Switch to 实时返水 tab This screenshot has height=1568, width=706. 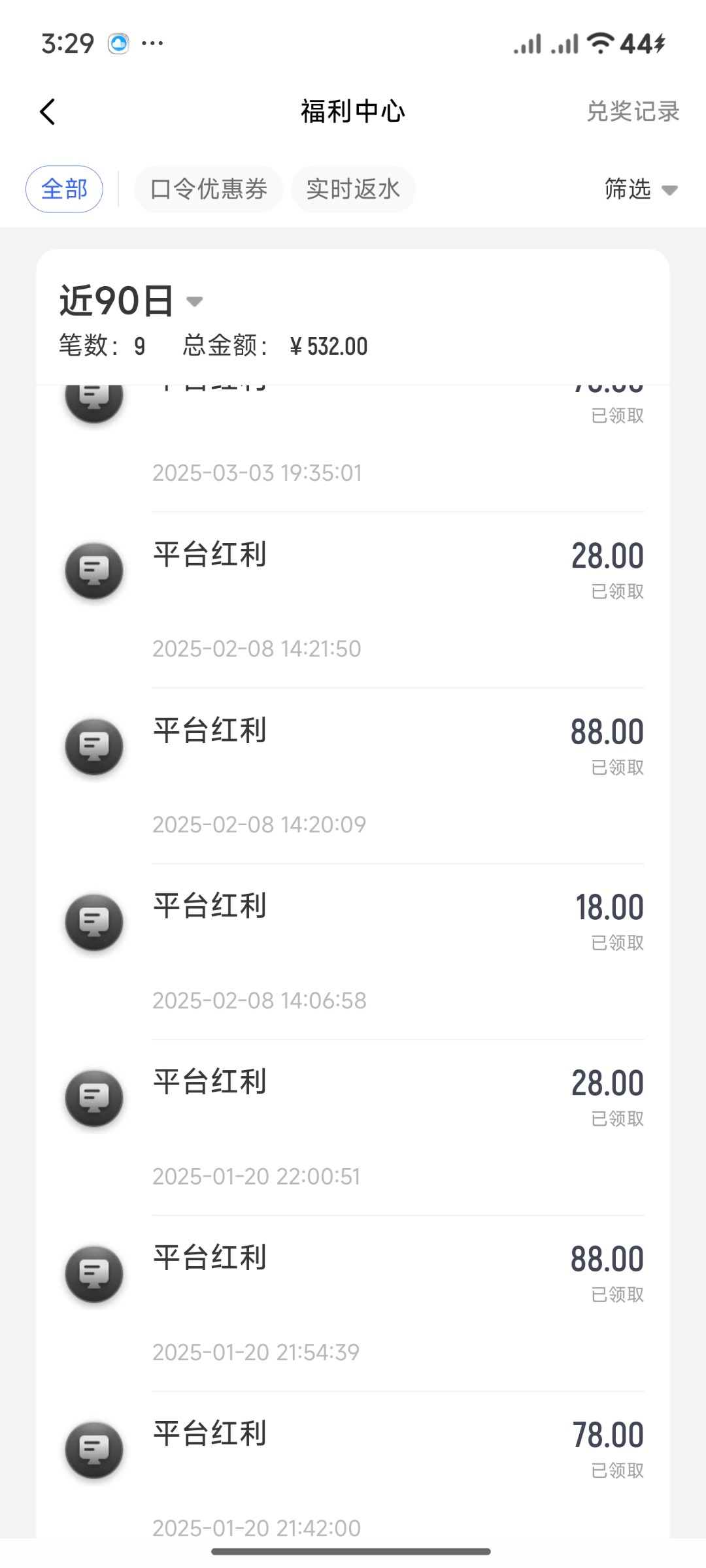pyautogui.click(x=353, y=189)
